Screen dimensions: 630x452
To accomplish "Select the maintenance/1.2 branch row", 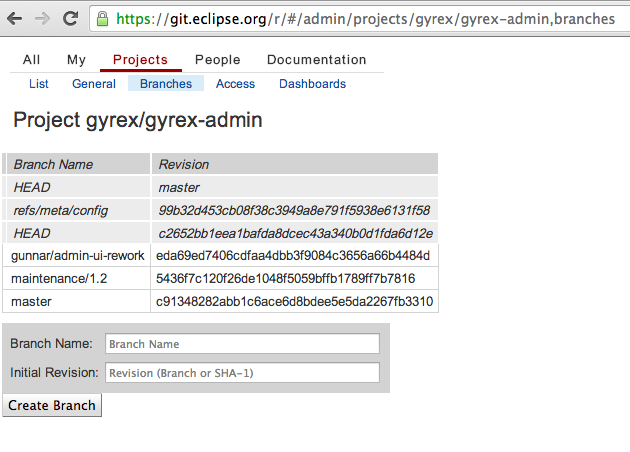I will [220, 278].
